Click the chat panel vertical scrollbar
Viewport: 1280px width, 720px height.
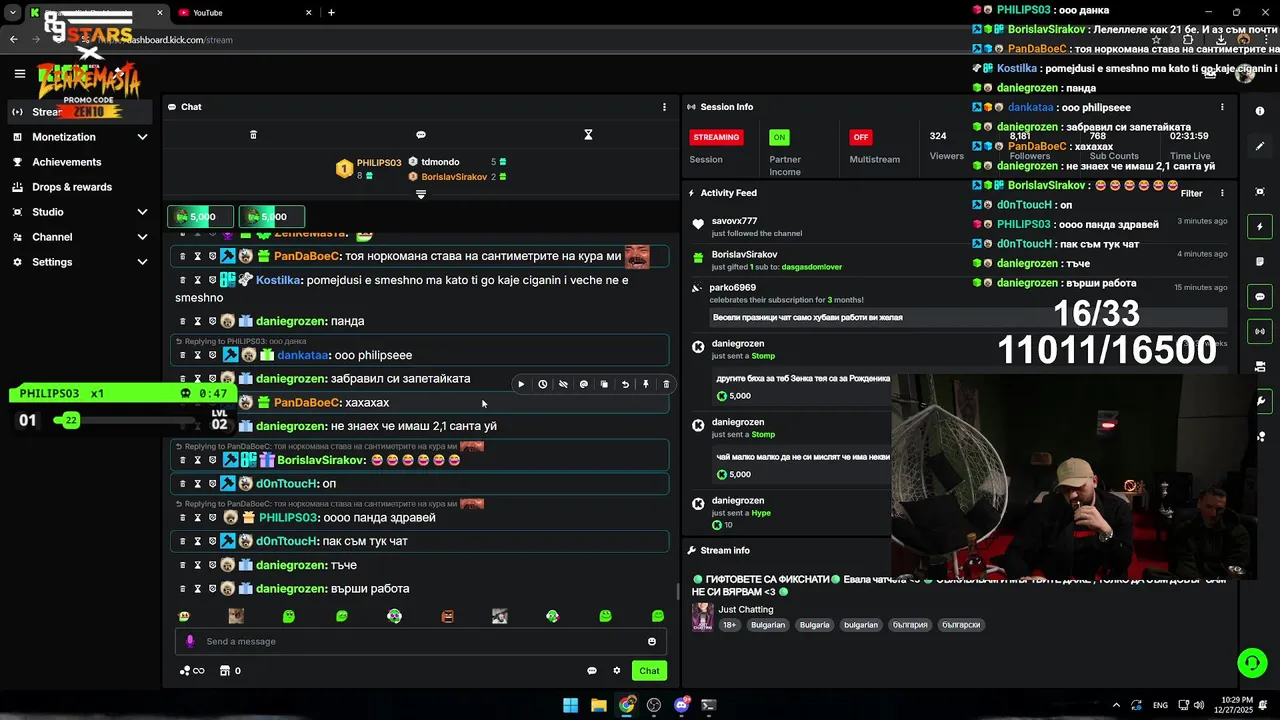tap(676, 590)
